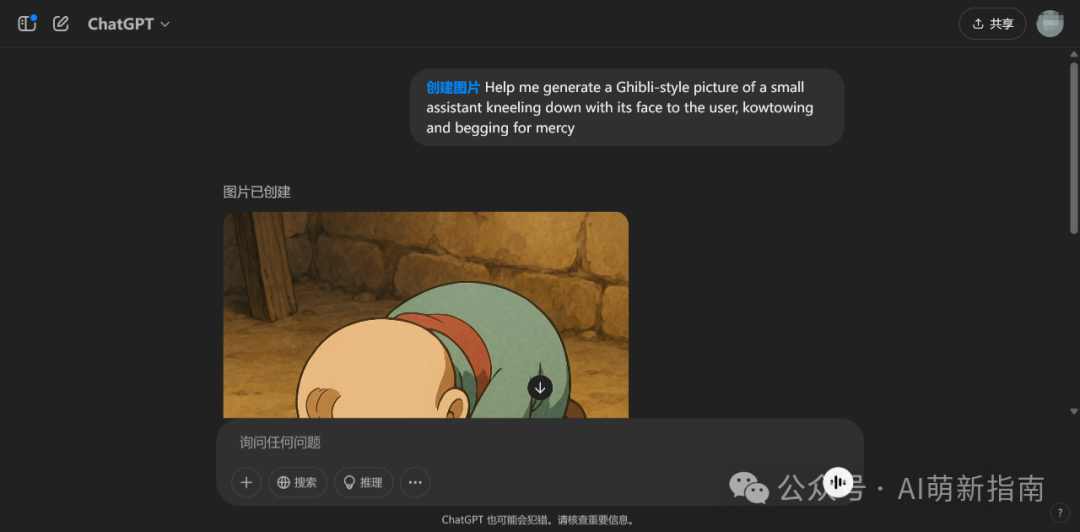Open the user profile avatar
This screenshot has height=532, width=1080.
1050,24
